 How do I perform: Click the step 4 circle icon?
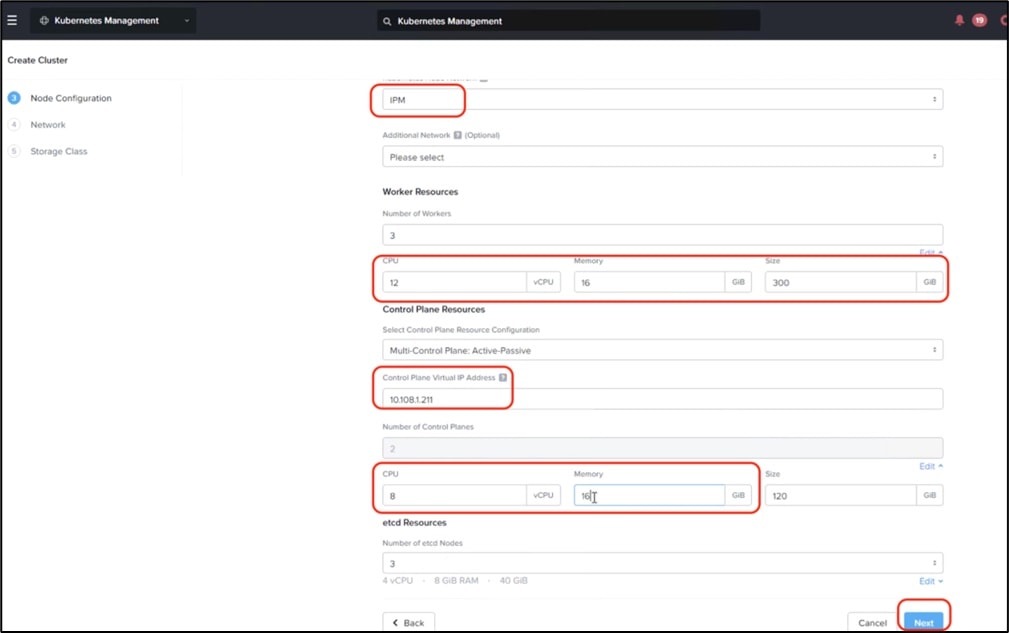[14, 124]
